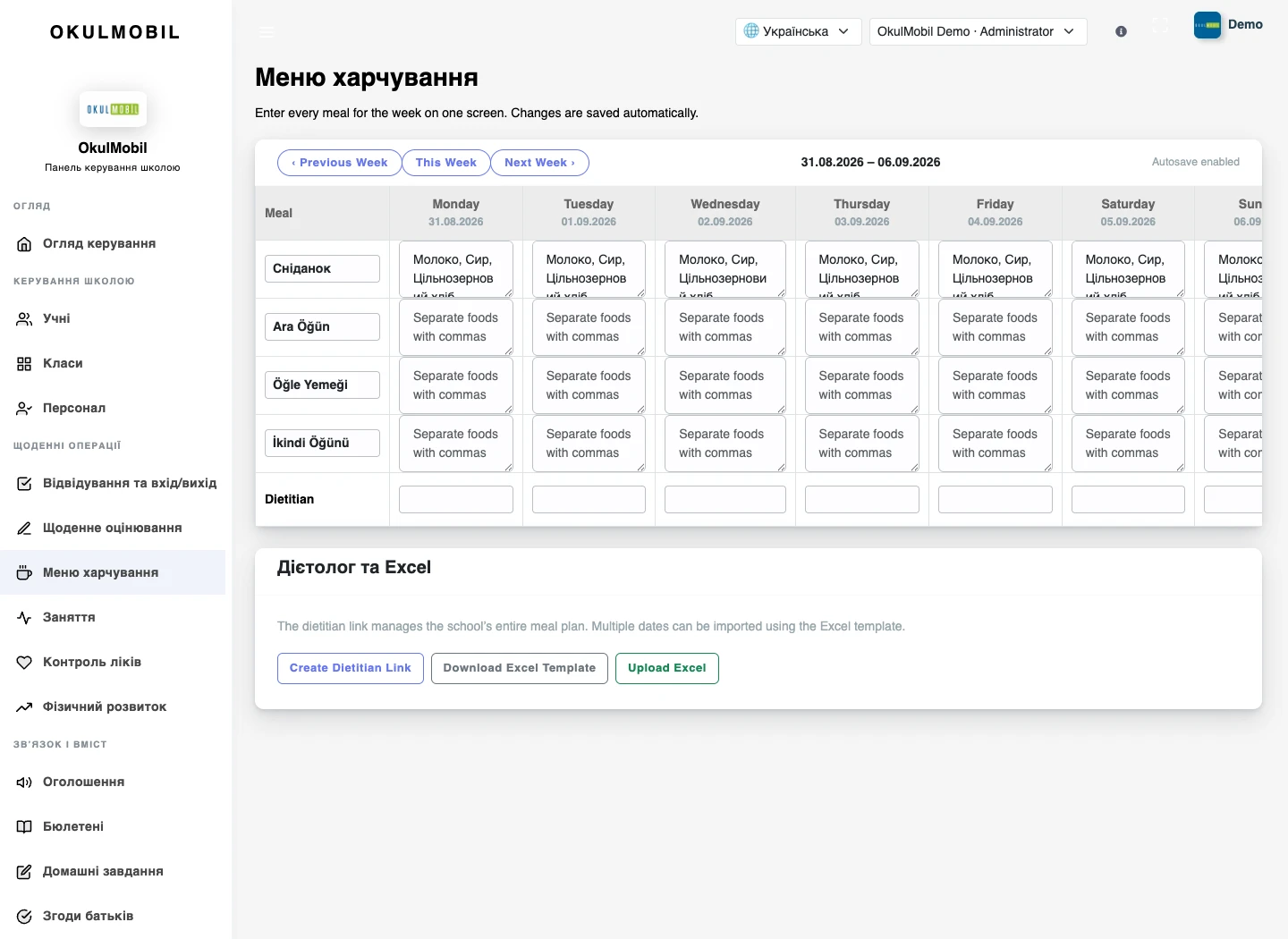Click Saturday's İkindi Öğünü foods textarea
Image resolution: width=1288 pixels, height=939 pixels.
(1128, 444)
